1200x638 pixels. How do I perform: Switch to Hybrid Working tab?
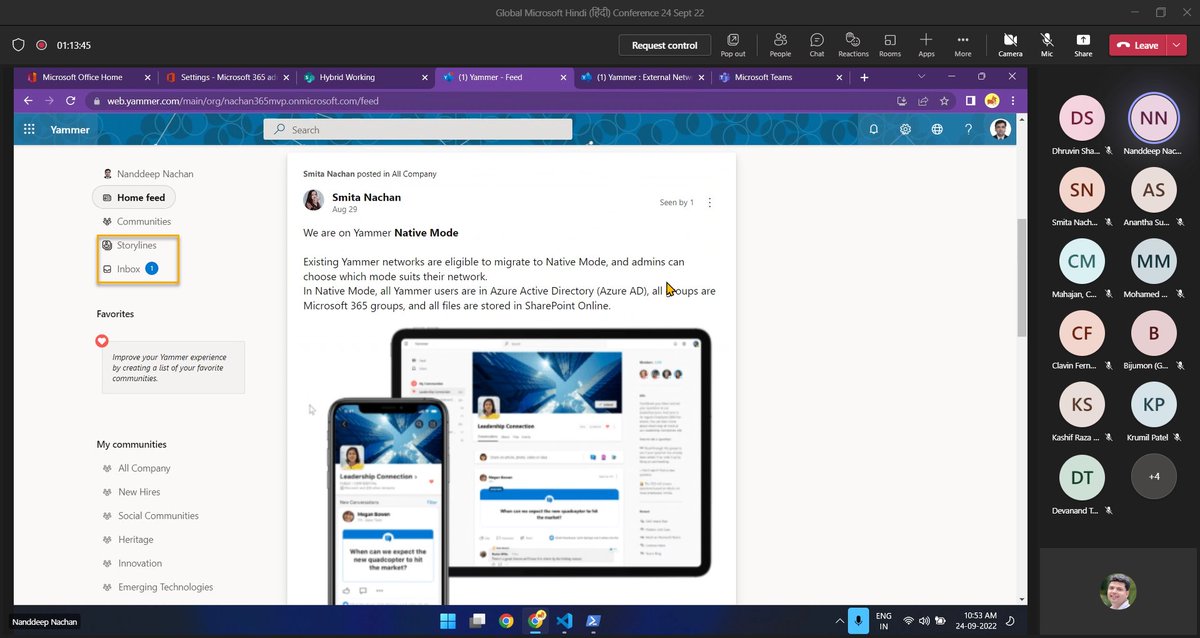366,77
